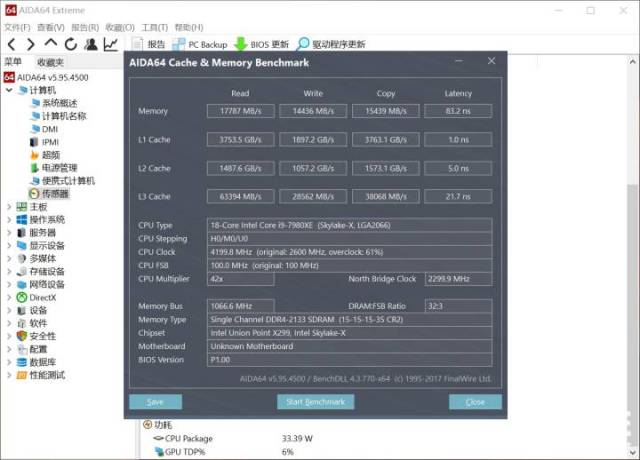Expand the 显示设备 node chevron
The width and height of the screenshot is (640, 460).
tap(9, 246)
